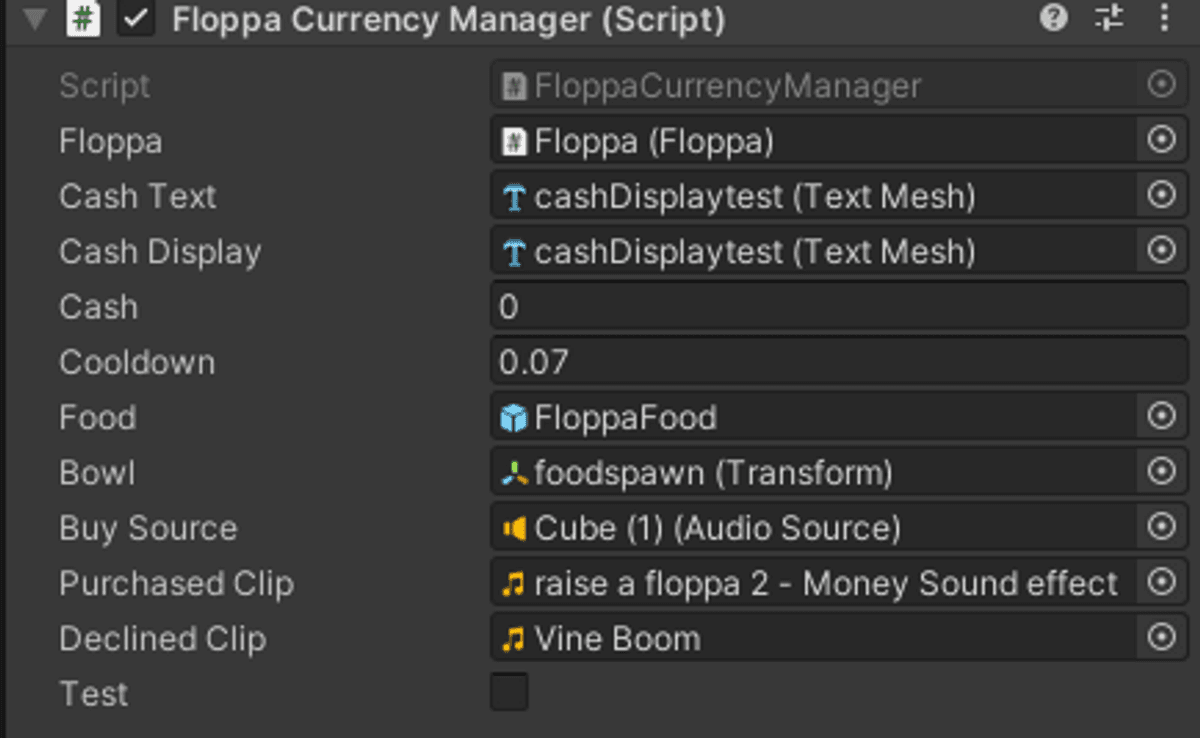This screenshot has width=1200, height=738.
Task: Disable the Floppa Currency Manager component checkbox
Action: (136, 19)
